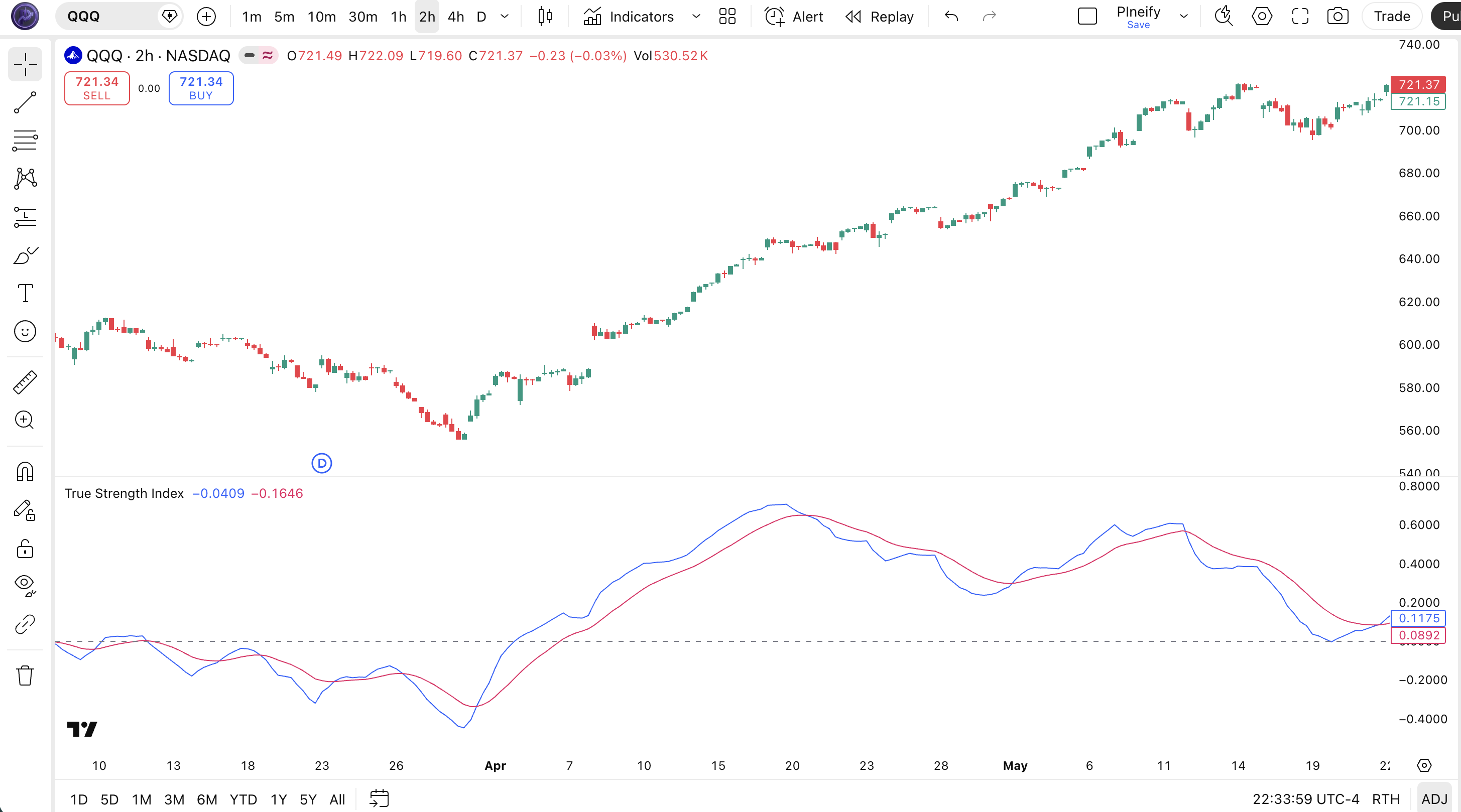The height and width of the screenshot is (812, 1461).
Task: Open the symbol diamond badge in the search box
Action: (x=170, y=16)
